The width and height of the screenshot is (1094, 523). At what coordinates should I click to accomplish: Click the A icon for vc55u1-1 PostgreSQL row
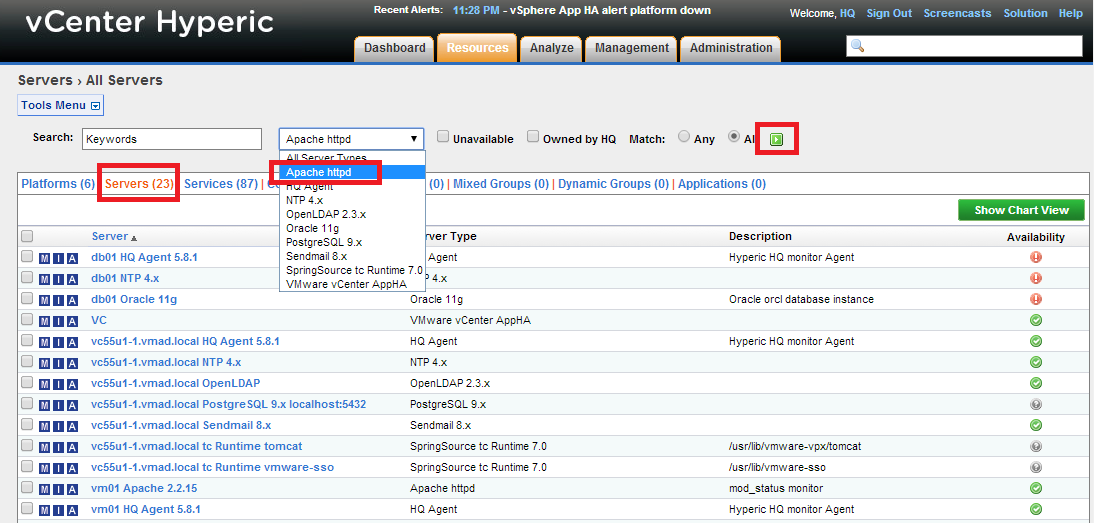[x=73, y=404]
